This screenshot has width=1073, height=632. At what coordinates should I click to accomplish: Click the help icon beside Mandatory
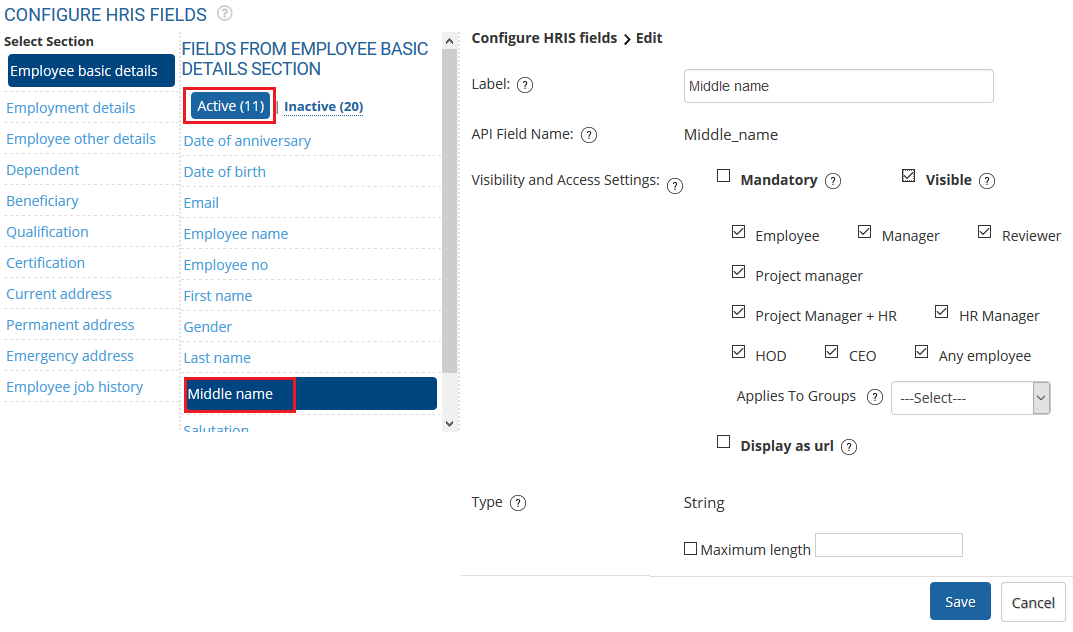pos(832,181)
